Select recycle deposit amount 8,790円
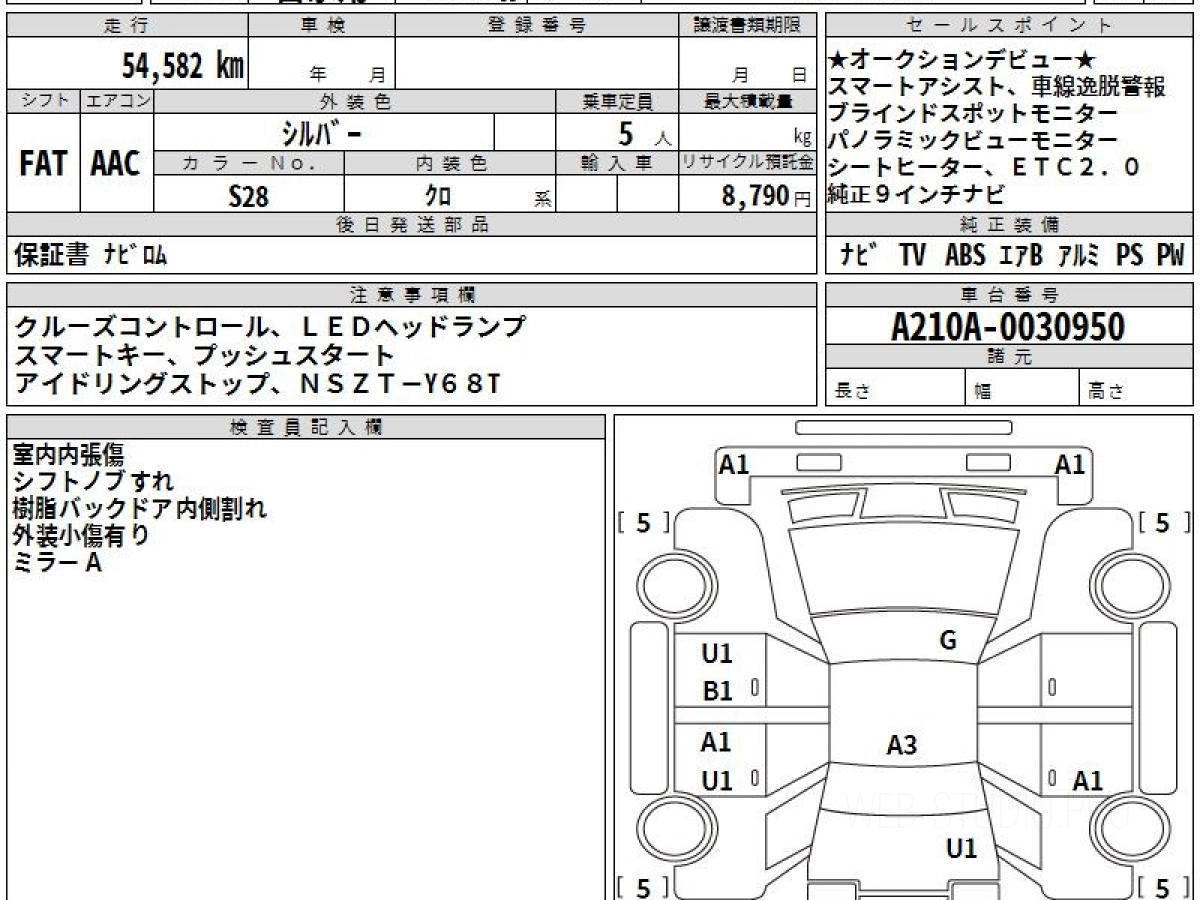The image size is (1200, 900). (x=766, y=196)
